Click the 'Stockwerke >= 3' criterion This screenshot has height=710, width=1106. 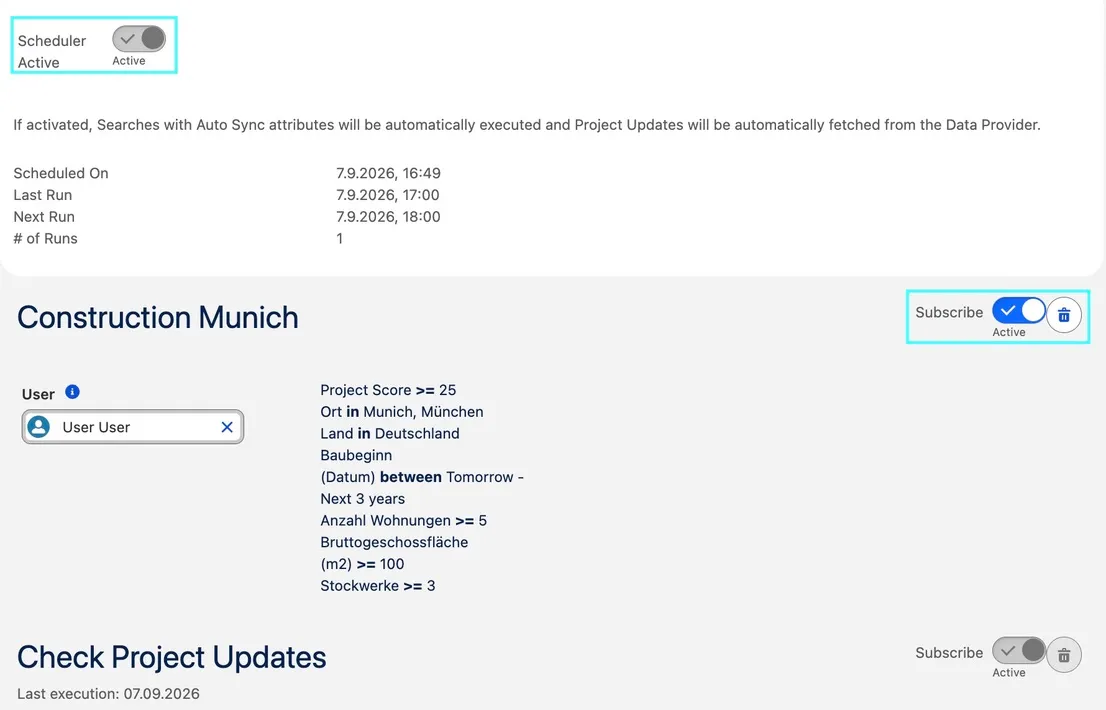pos(377,585)
